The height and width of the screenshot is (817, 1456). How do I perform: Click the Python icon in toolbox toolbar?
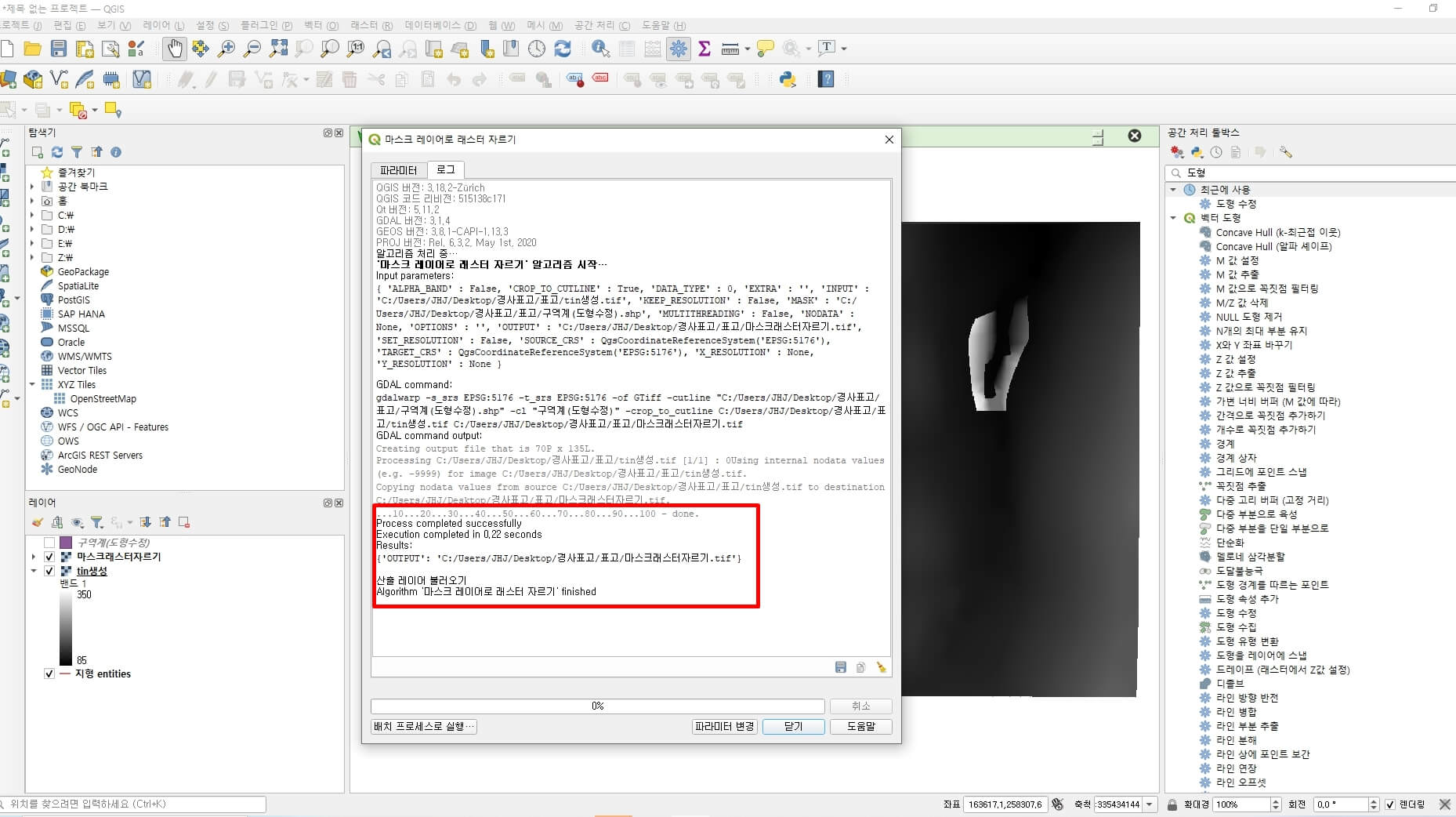click(1197, 152)
